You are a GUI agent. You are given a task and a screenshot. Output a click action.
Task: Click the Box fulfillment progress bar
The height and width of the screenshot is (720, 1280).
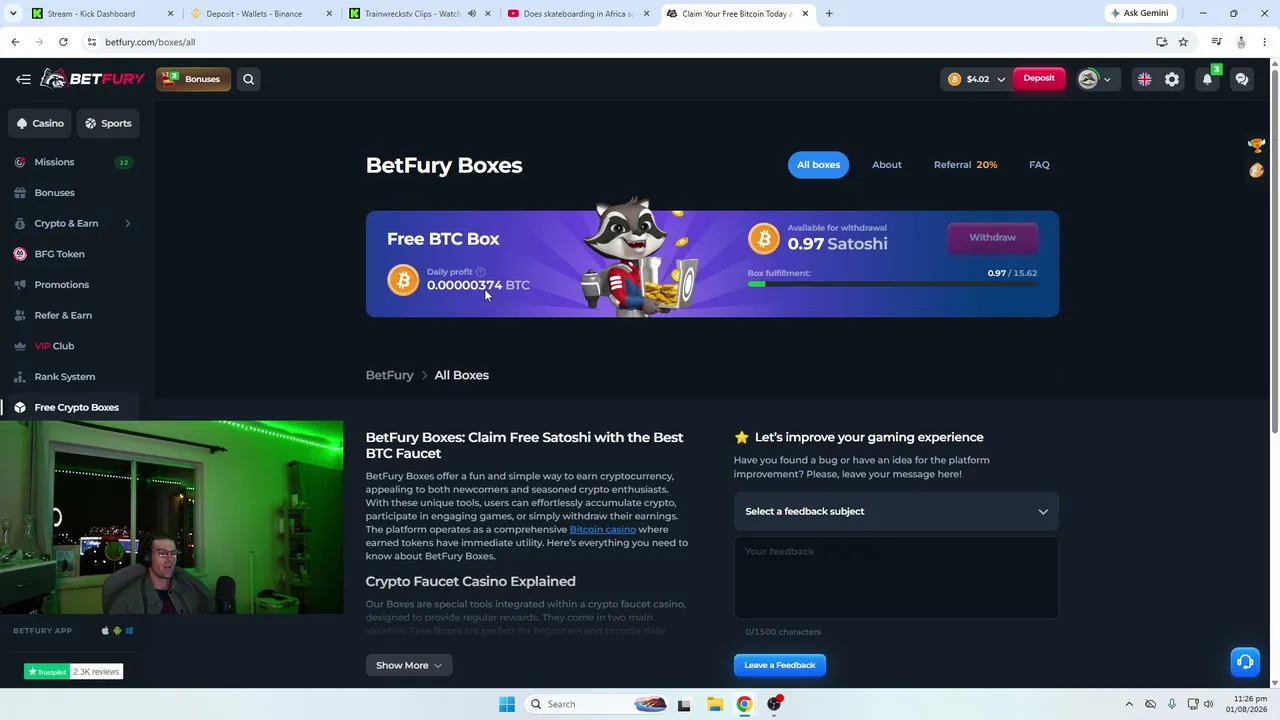point(892,284)
